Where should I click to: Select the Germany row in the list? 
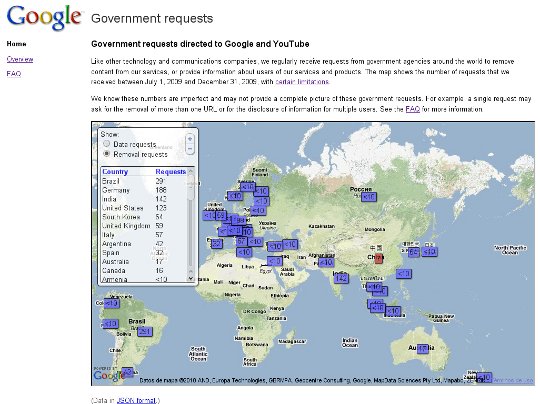pyautogui.click(x=144, y=190)
